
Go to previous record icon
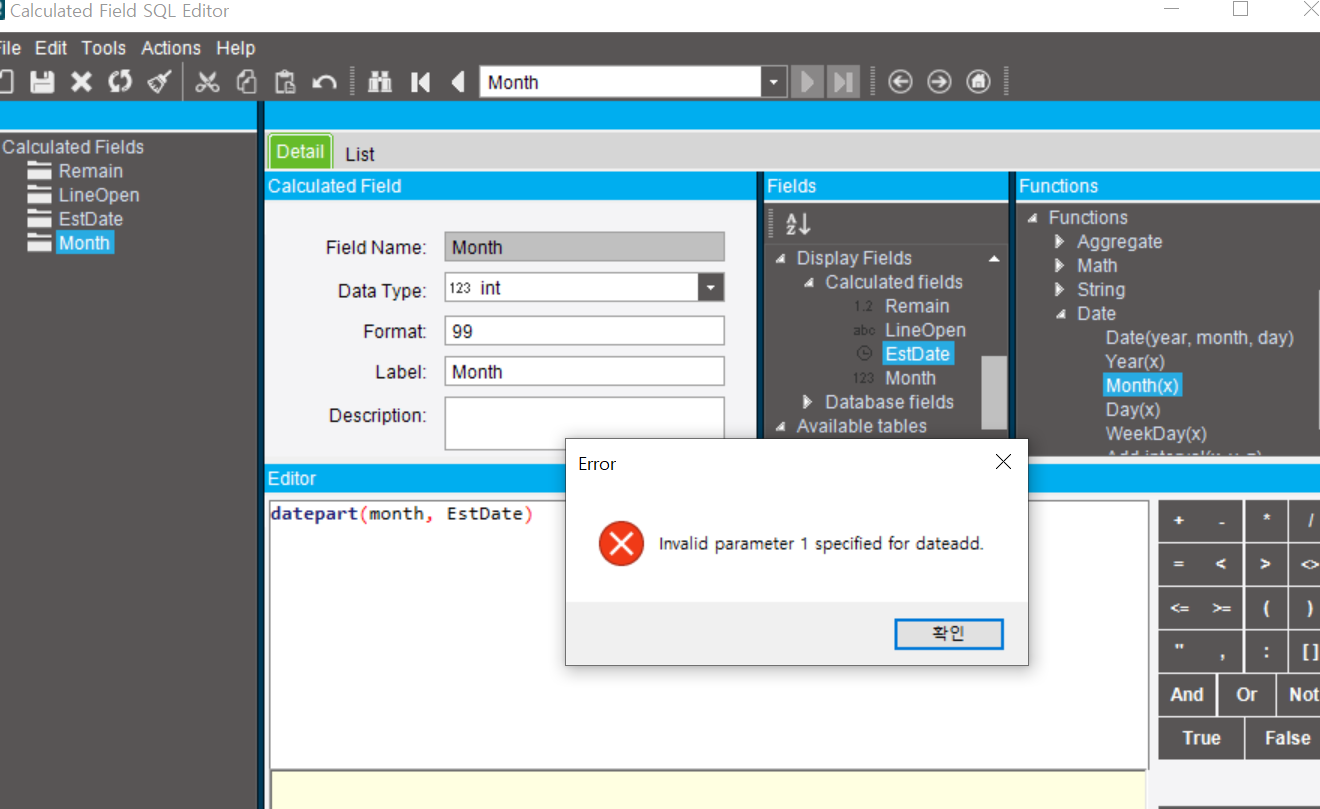[x=458, y=82]
